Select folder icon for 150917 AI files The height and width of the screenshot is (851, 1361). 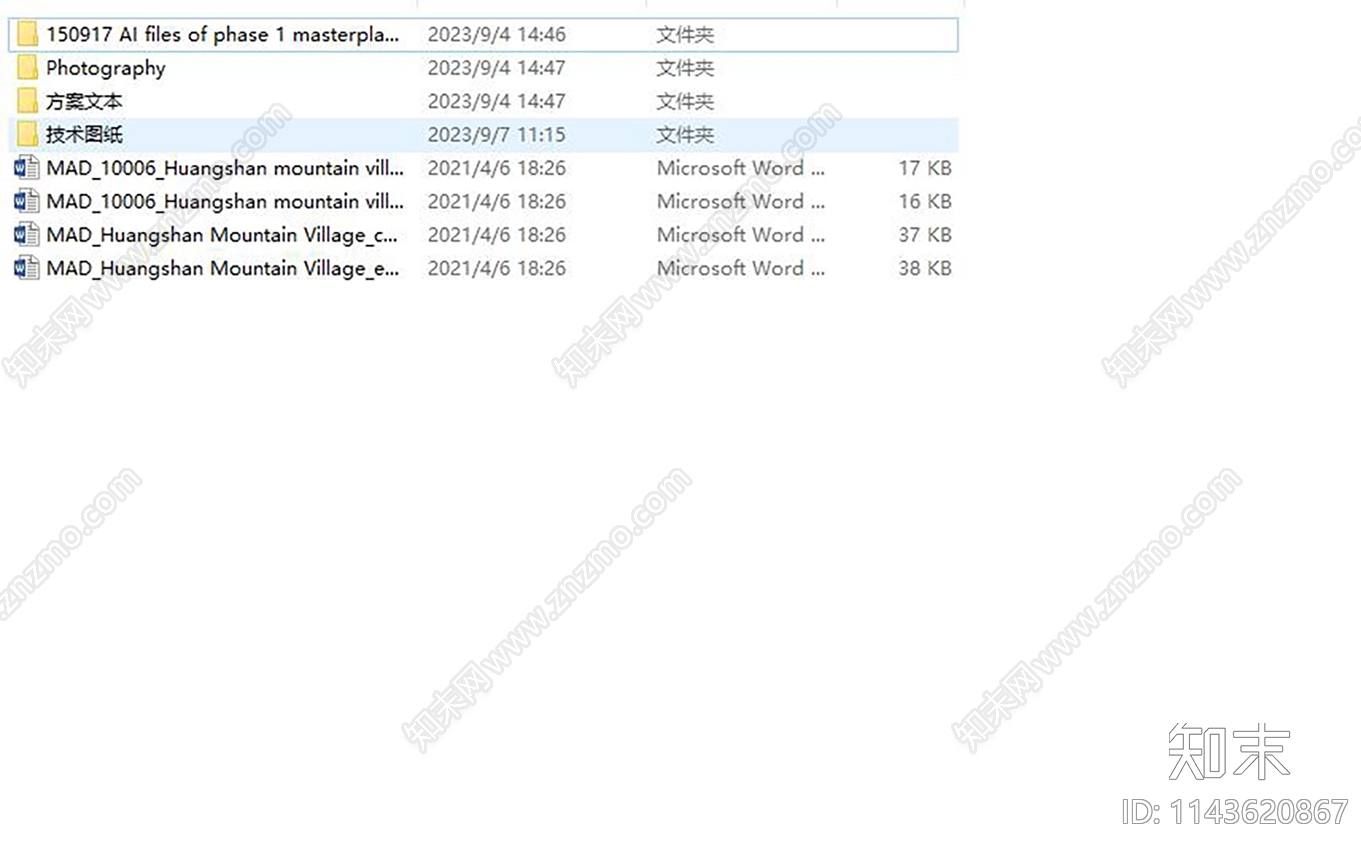(x=27, y=35)
